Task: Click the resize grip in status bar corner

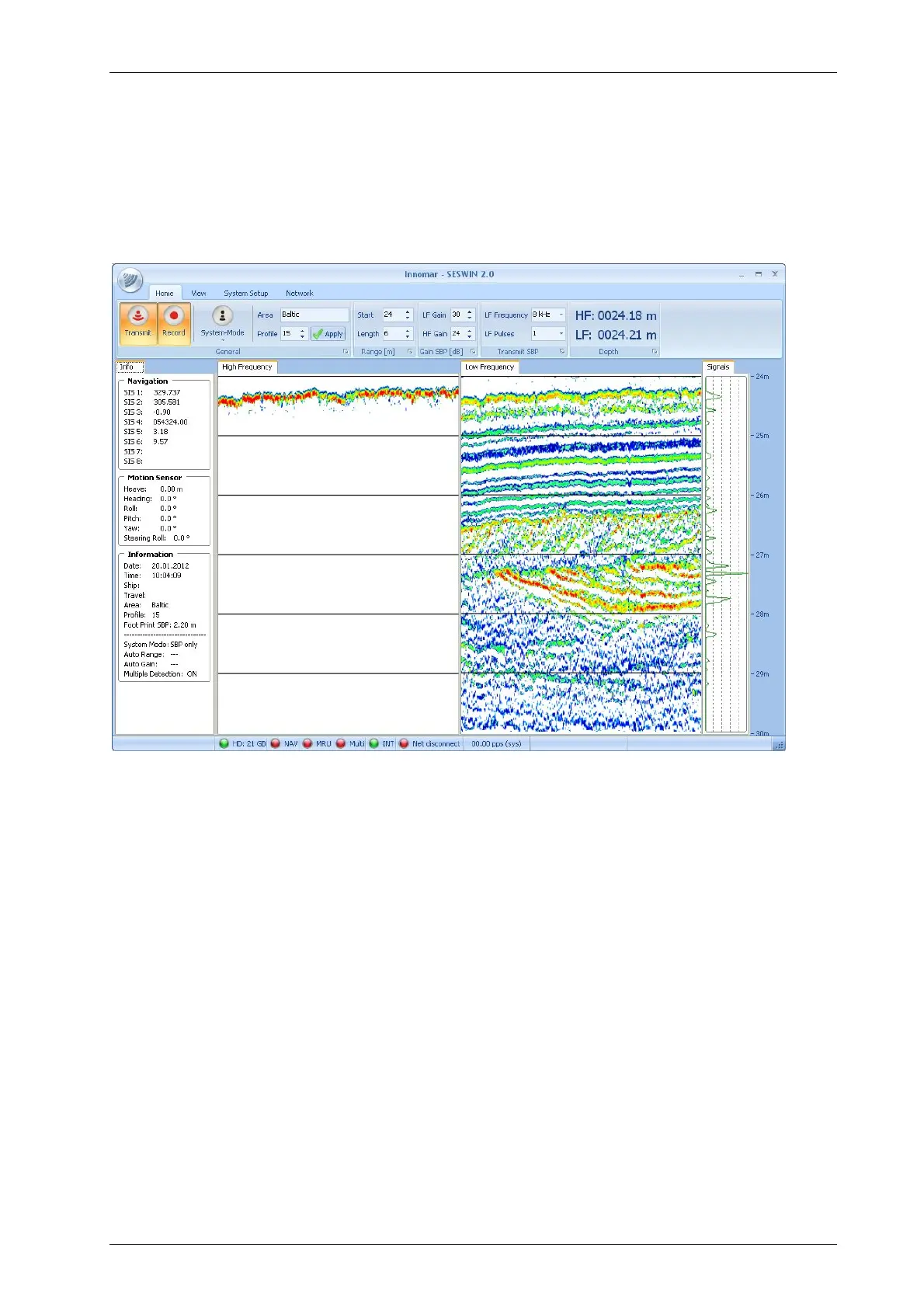Action: coord(779,745)
